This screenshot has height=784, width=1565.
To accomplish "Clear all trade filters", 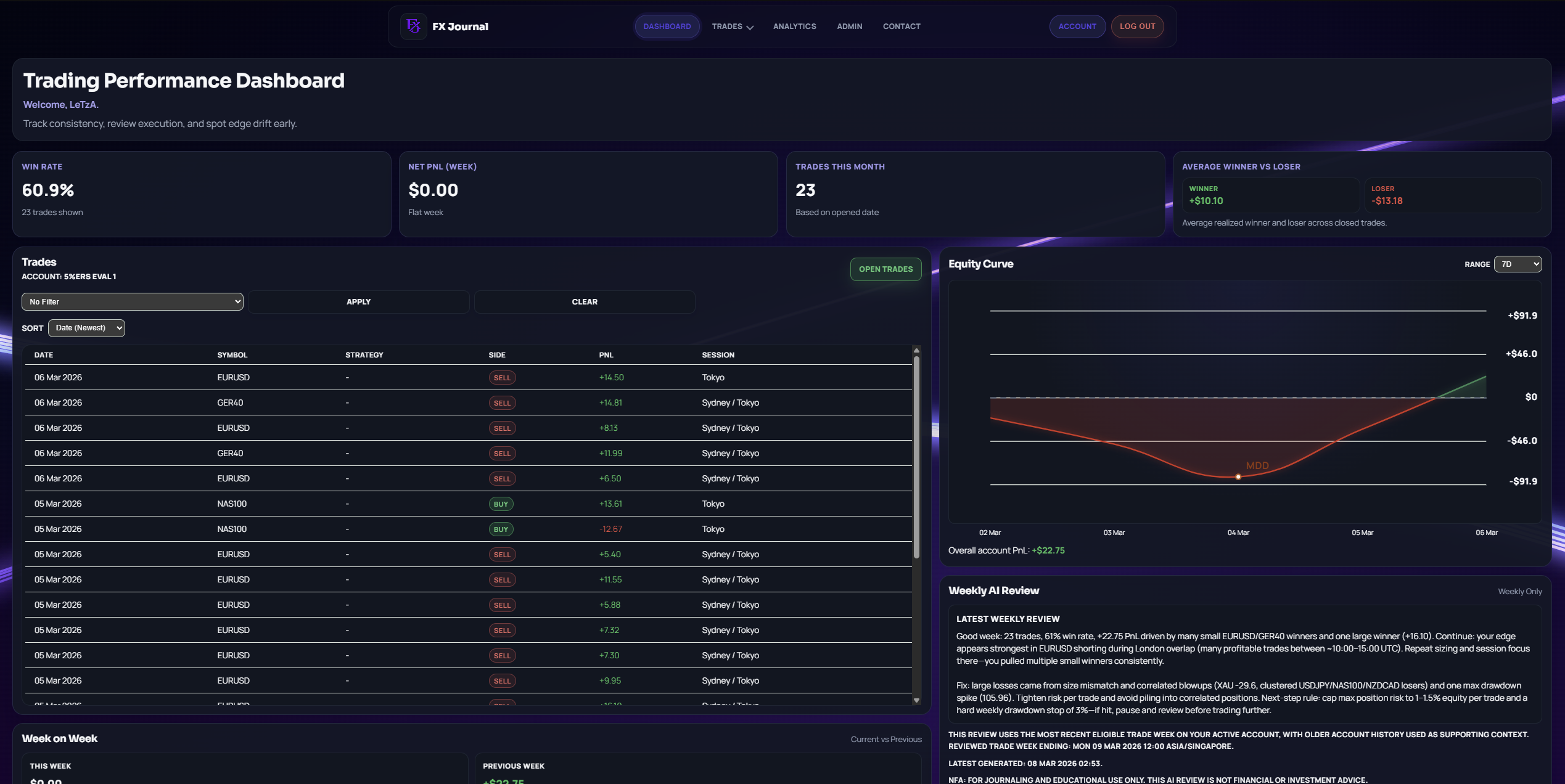I will (x=584, y=301).
